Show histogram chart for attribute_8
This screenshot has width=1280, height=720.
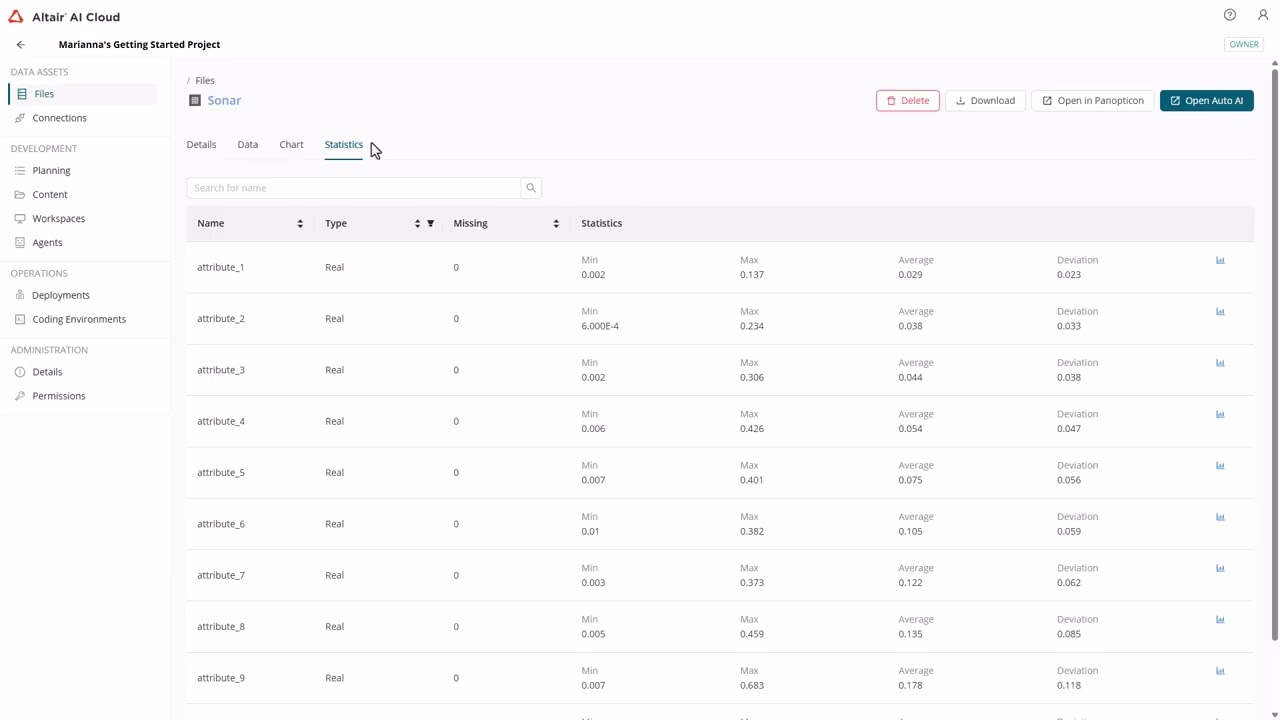point(1220,619)
